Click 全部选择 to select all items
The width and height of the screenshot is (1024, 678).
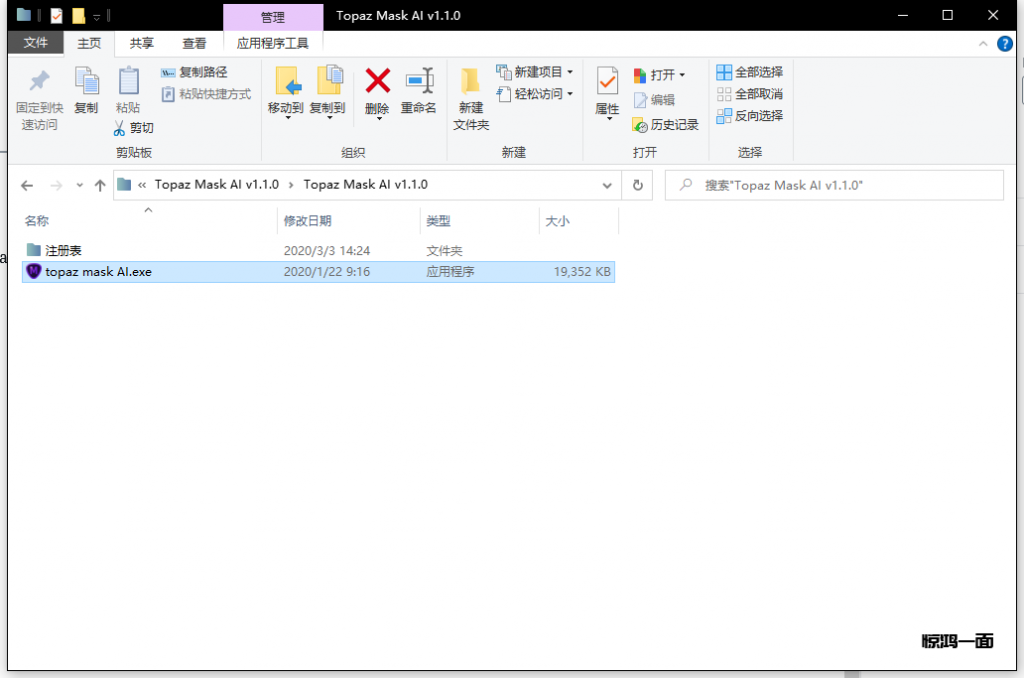coord(750,72)
